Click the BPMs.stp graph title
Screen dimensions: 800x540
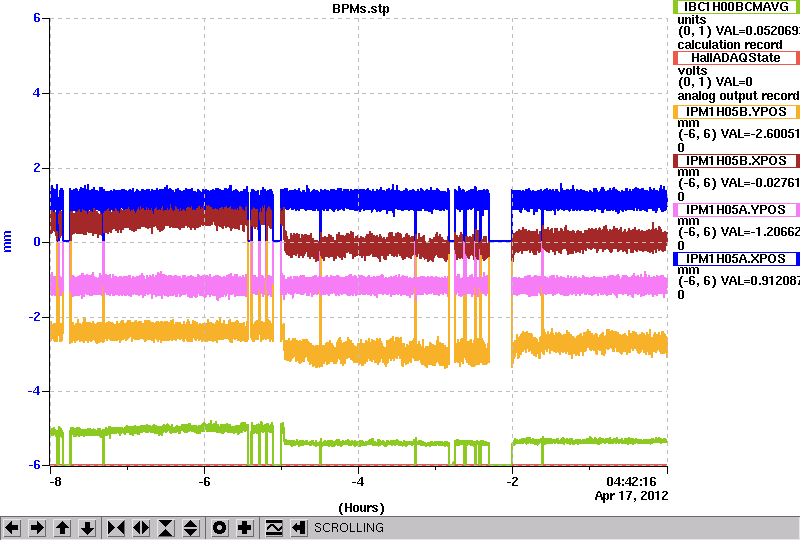[361, 9]
